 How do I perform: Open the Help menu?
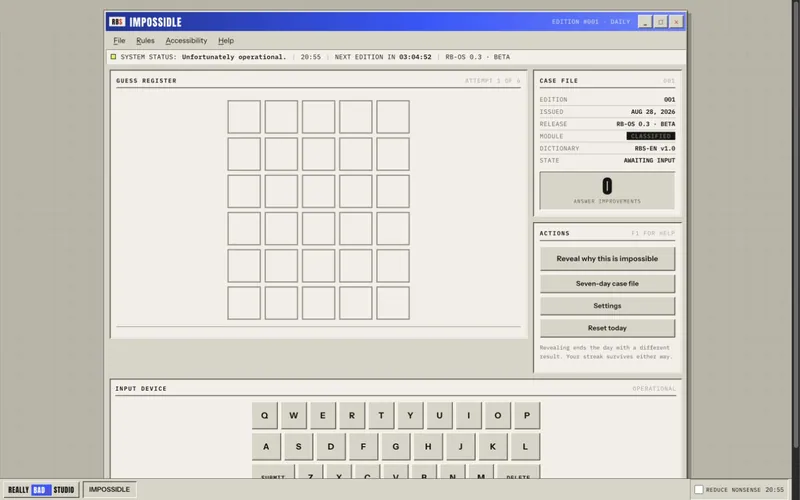point(226,40)
